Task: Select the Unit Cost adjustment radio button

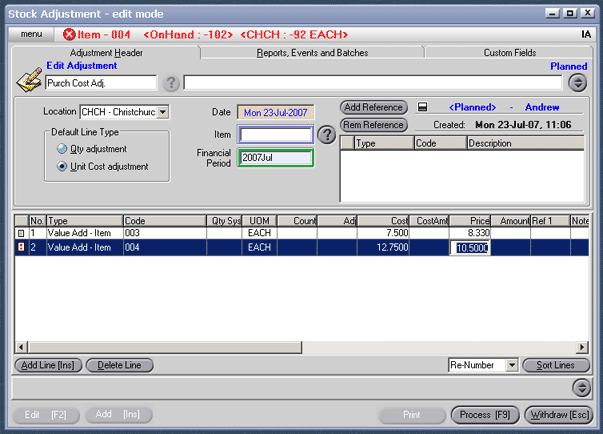Action: click(62, 166)
